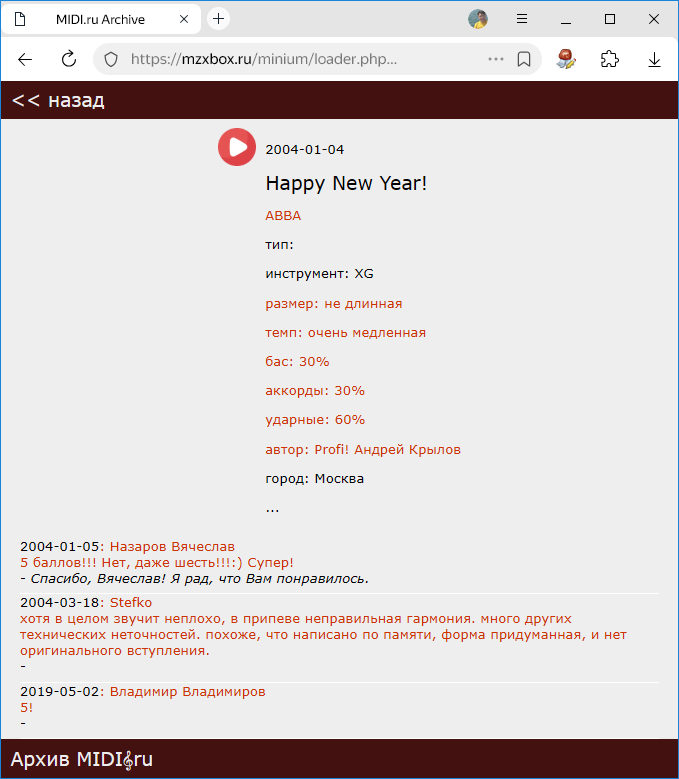
Task: Click the 'аккорды: 30%' link
Action: (315, 391)
